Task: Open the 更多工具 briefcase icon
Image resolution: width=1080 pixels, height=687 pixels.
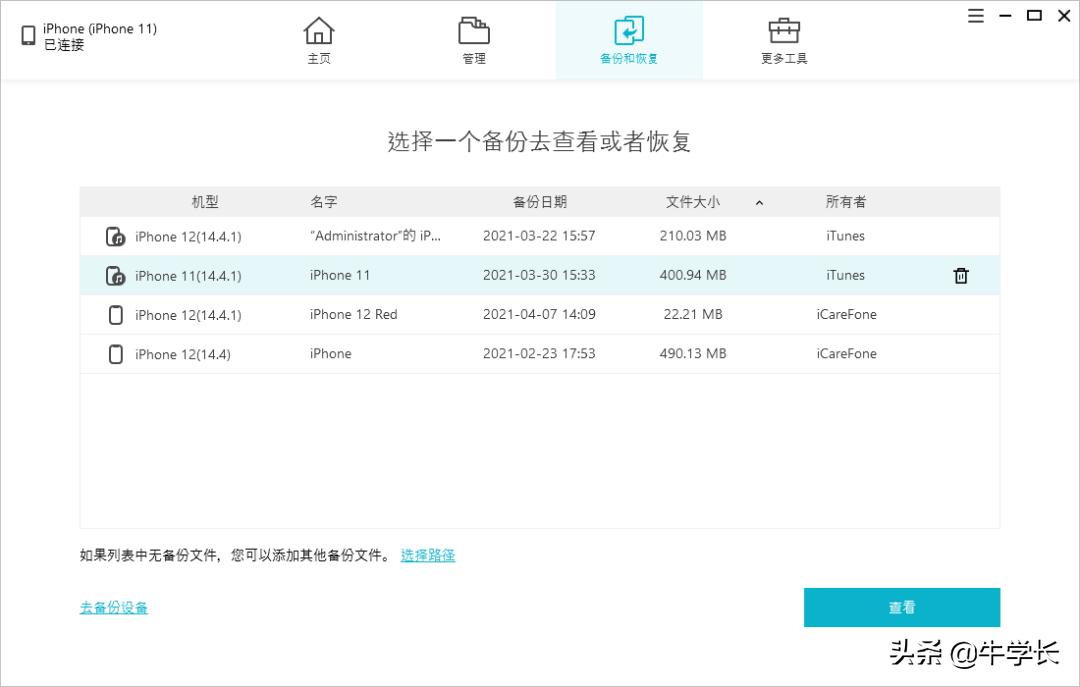Action: pos(783,32)
